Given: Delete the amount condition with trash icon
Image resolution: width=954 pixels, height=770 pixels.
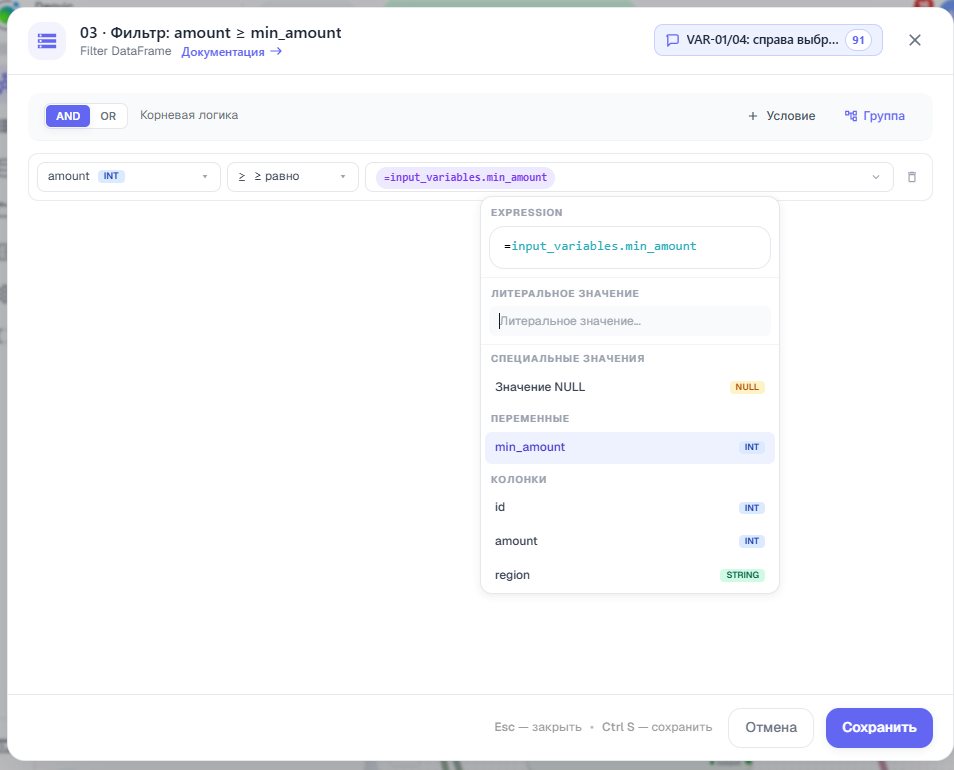Looking at the screenshot, I should [911, 177].
